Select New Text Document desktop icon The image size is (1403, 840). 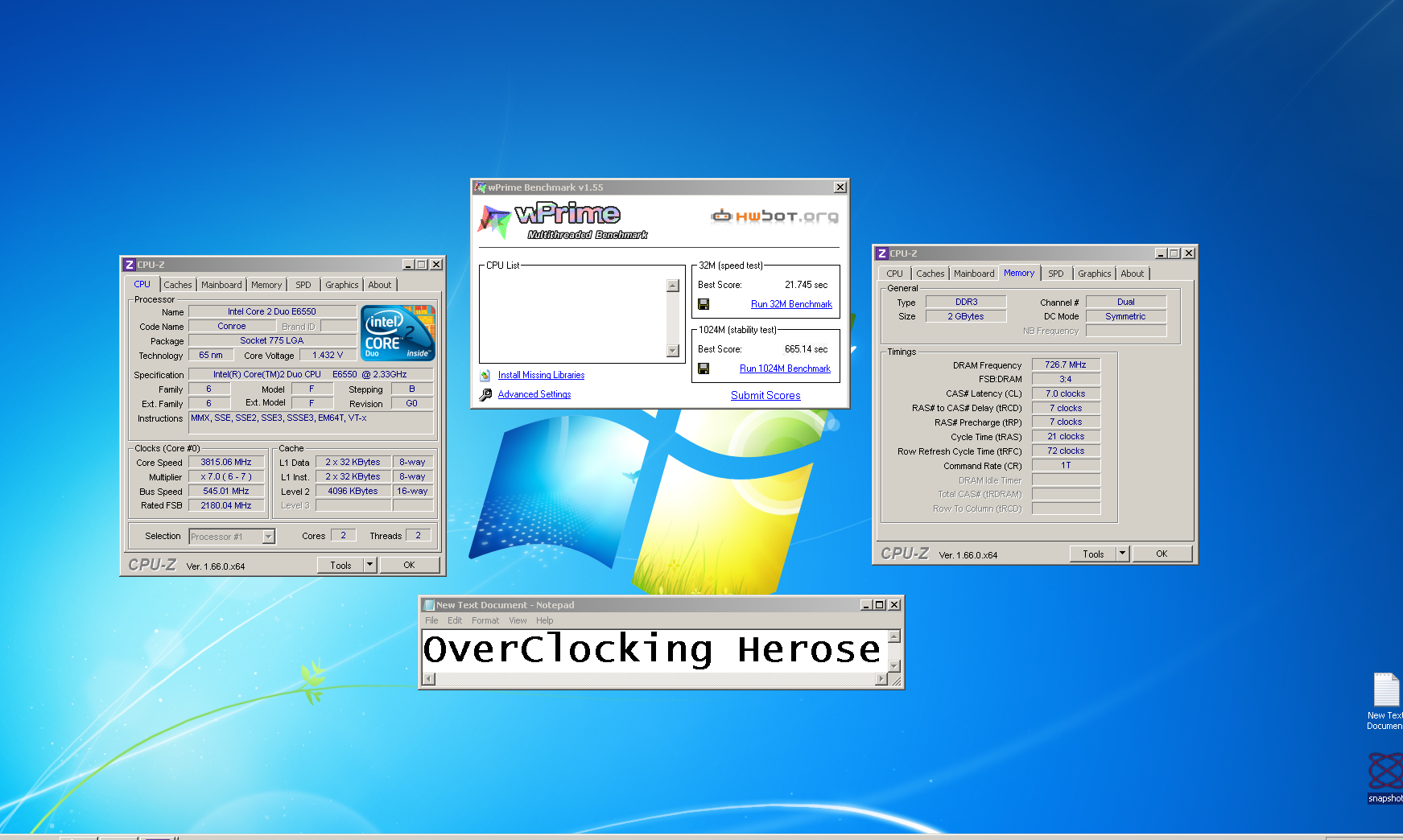[x=1385, y=702]
